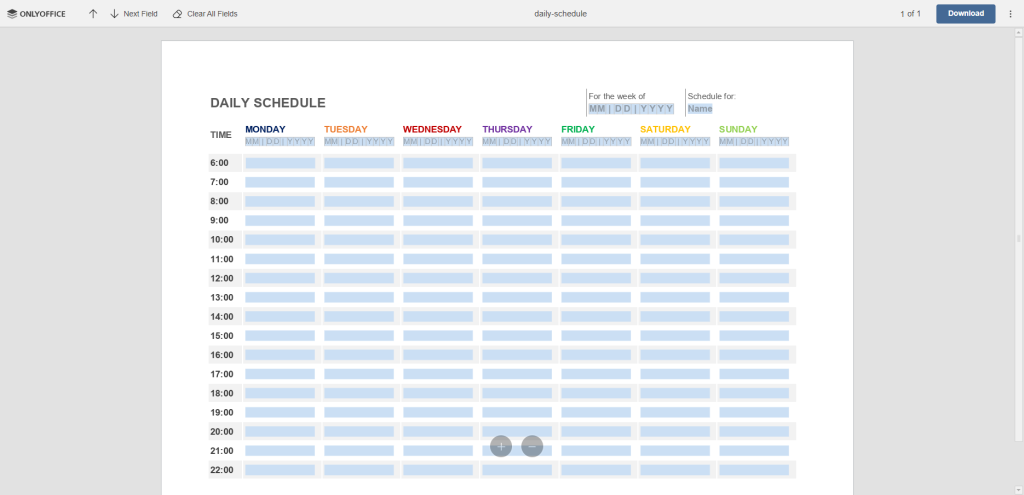
Task: Click the Tuesday 9:00 schedule cell
Action: [359, 220]
